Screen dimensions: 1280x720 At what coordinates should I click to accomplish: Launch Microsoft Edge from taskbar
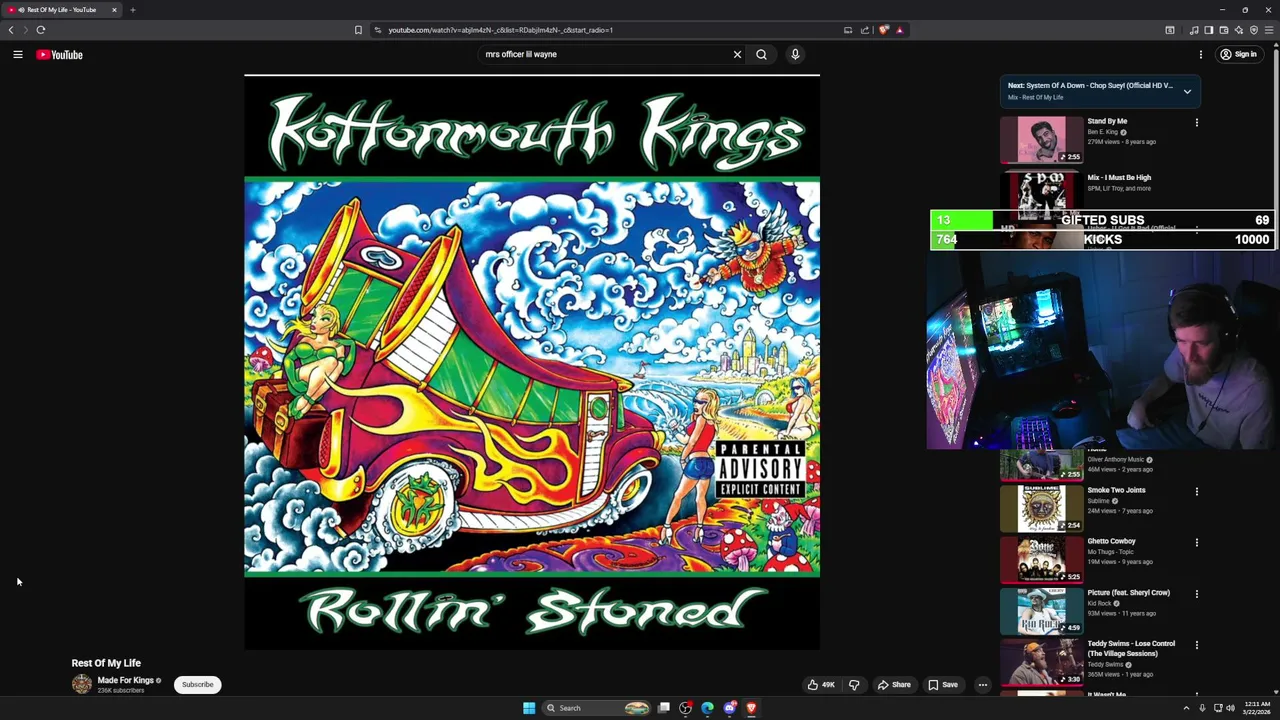coord(707,708)
